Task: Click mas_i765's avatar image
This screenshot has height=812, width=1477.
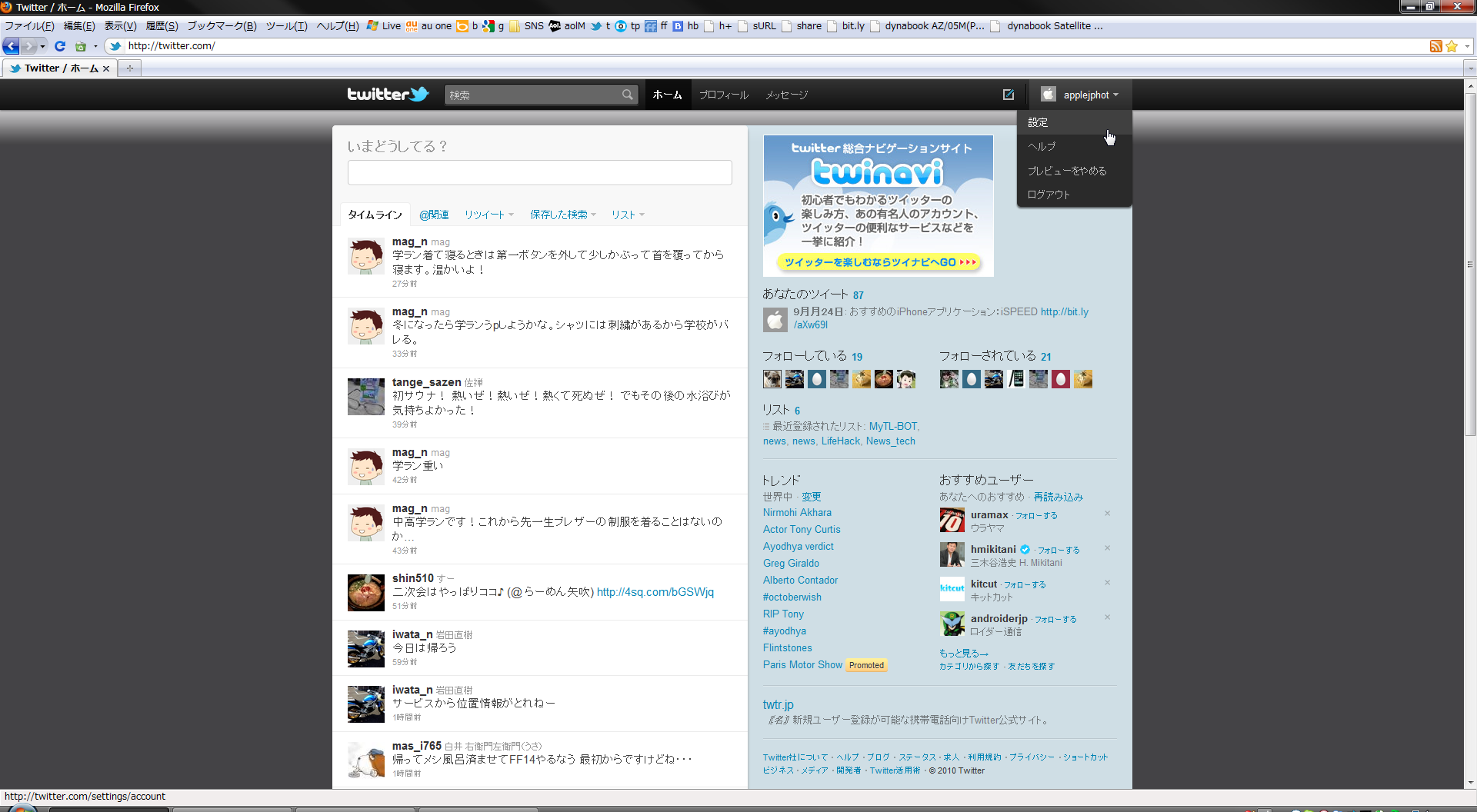Action: [x=366, y=760]
